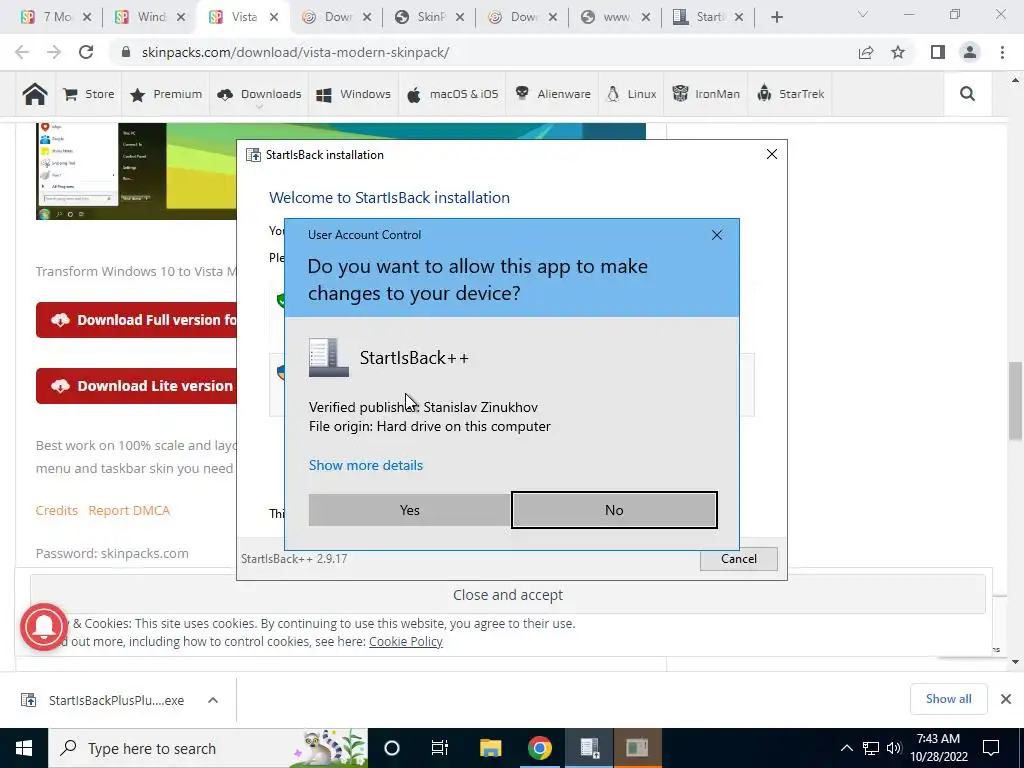This screenshot has height=768, width=1024.
Task: Click the browser Back arrow
Action: click(x=22, y=52)
